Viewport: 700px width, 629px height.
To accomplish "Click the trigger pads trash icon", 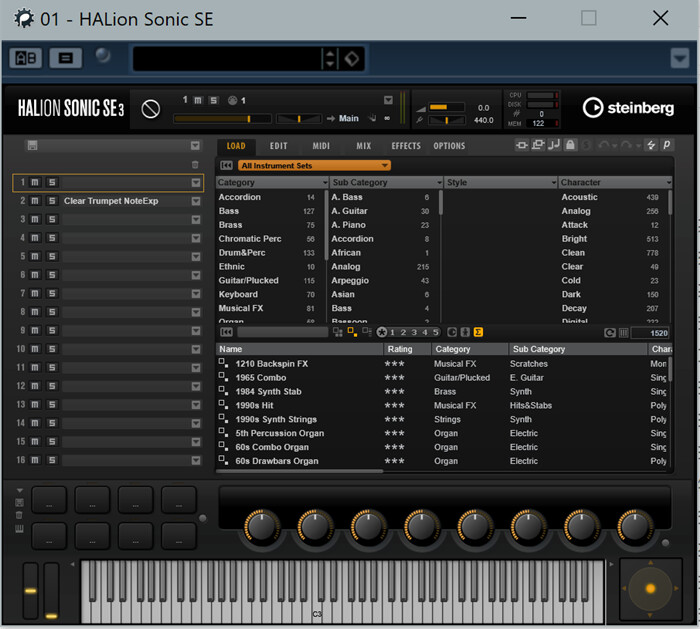I will (x=19, y=516).
